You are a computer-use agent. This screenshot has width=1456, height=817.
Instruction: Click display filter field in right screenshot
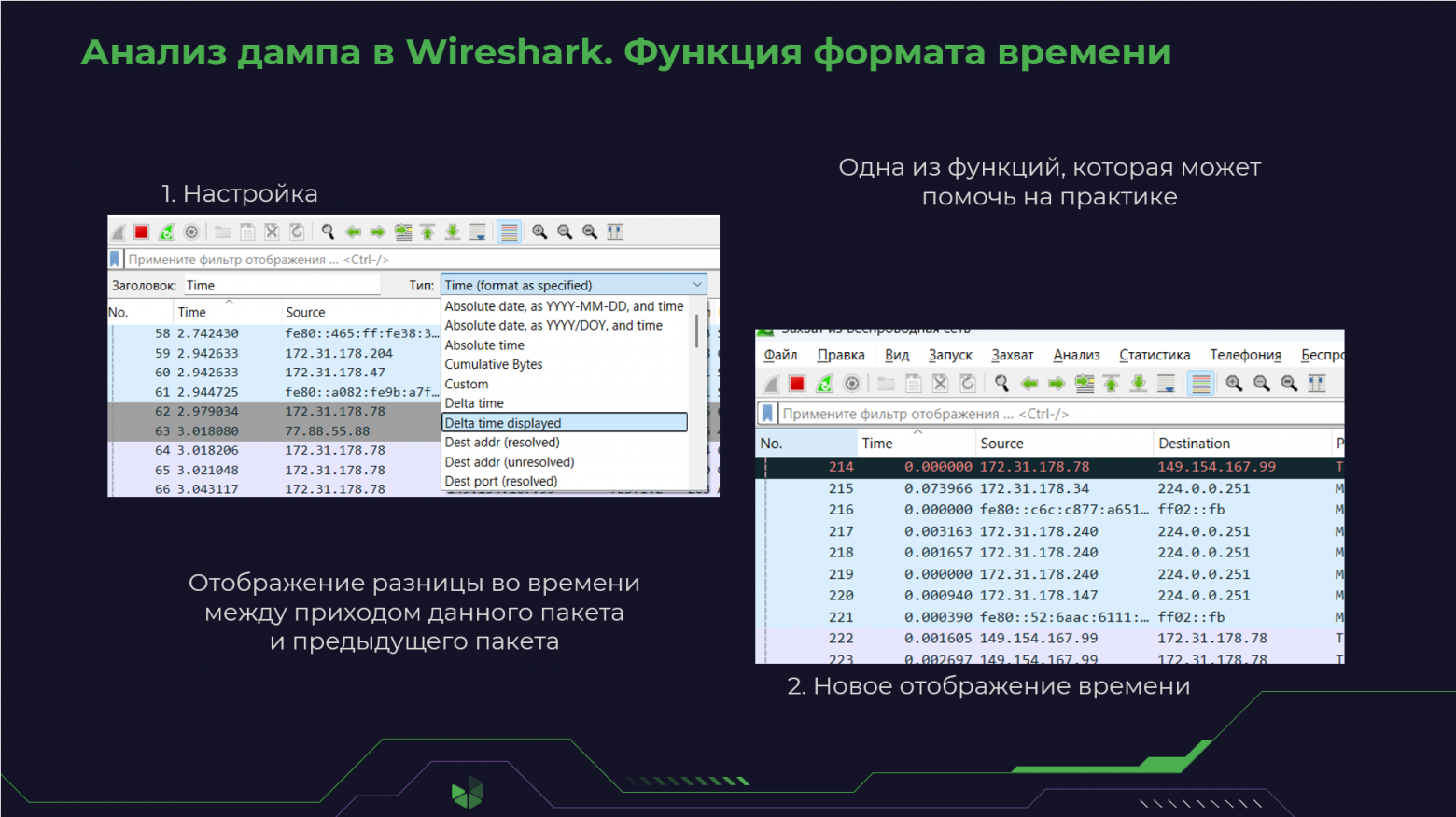point(1061,414)
